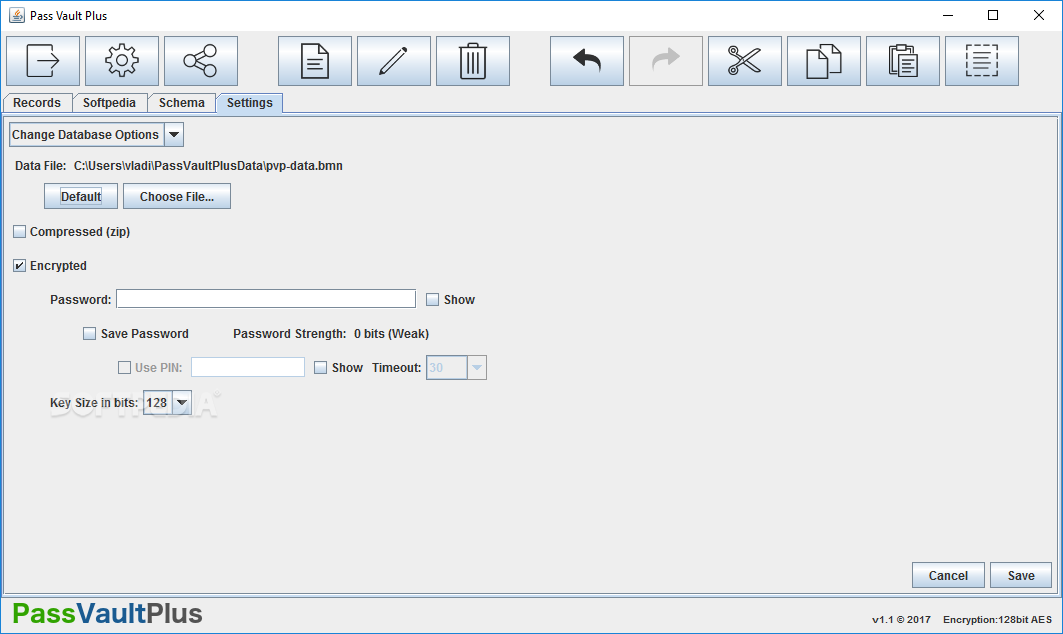This screenshot has width=1063, height=634.
Task: Click the Copy pages icon
Action: pyautogui.click(x=824, y=61)
